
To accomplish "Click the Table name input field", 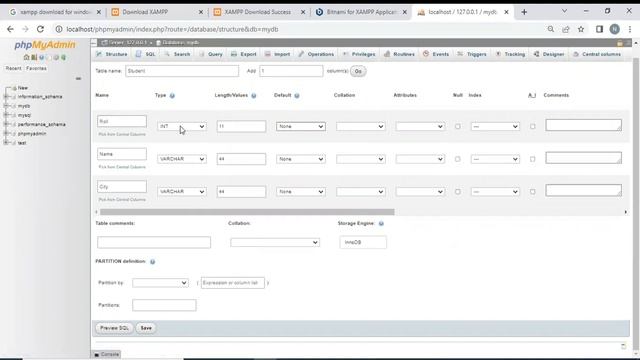I will pos(182,71).
